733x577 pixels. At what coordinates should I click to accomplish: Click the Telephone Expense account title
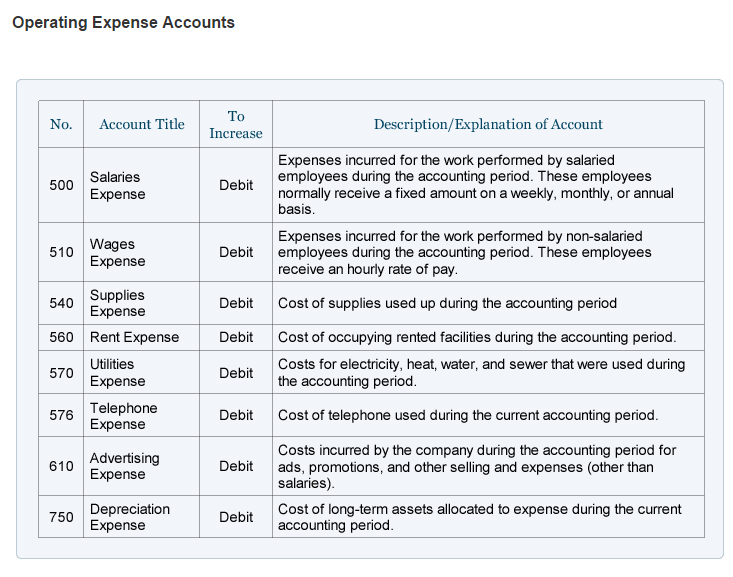[123, 415]
